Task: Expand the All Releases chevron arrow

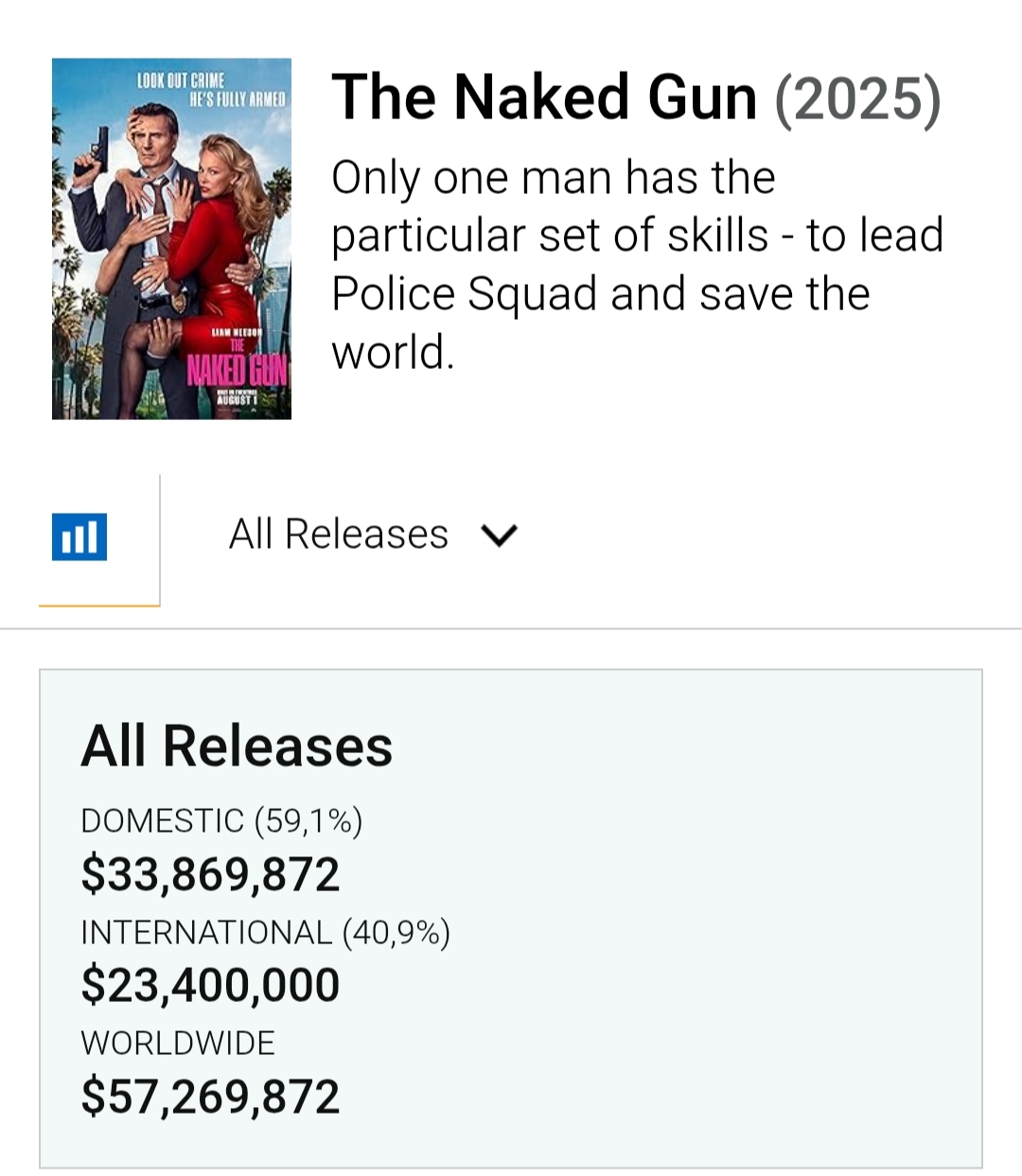Action: (x=499, y=535)
